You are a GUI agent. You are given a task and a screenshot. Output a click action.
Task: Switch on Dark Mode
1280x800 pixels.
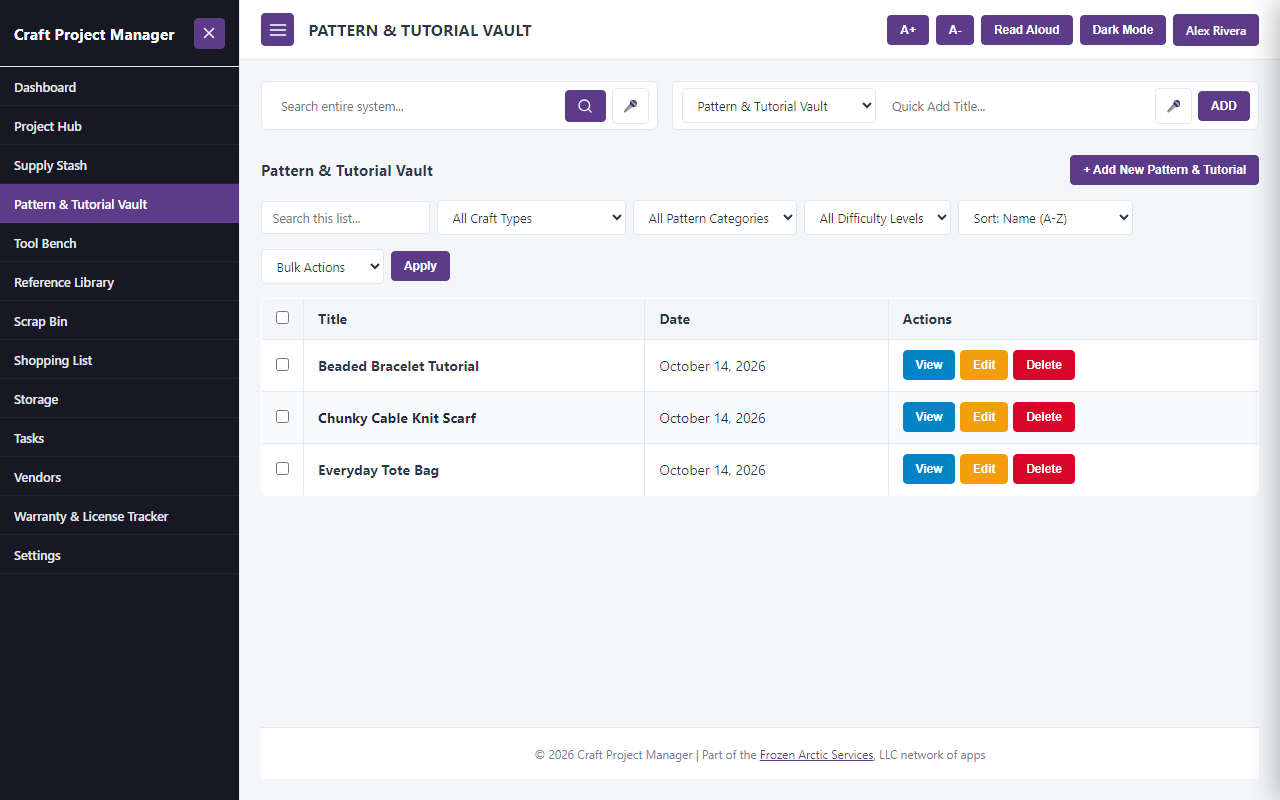(x=1123, y=30)
